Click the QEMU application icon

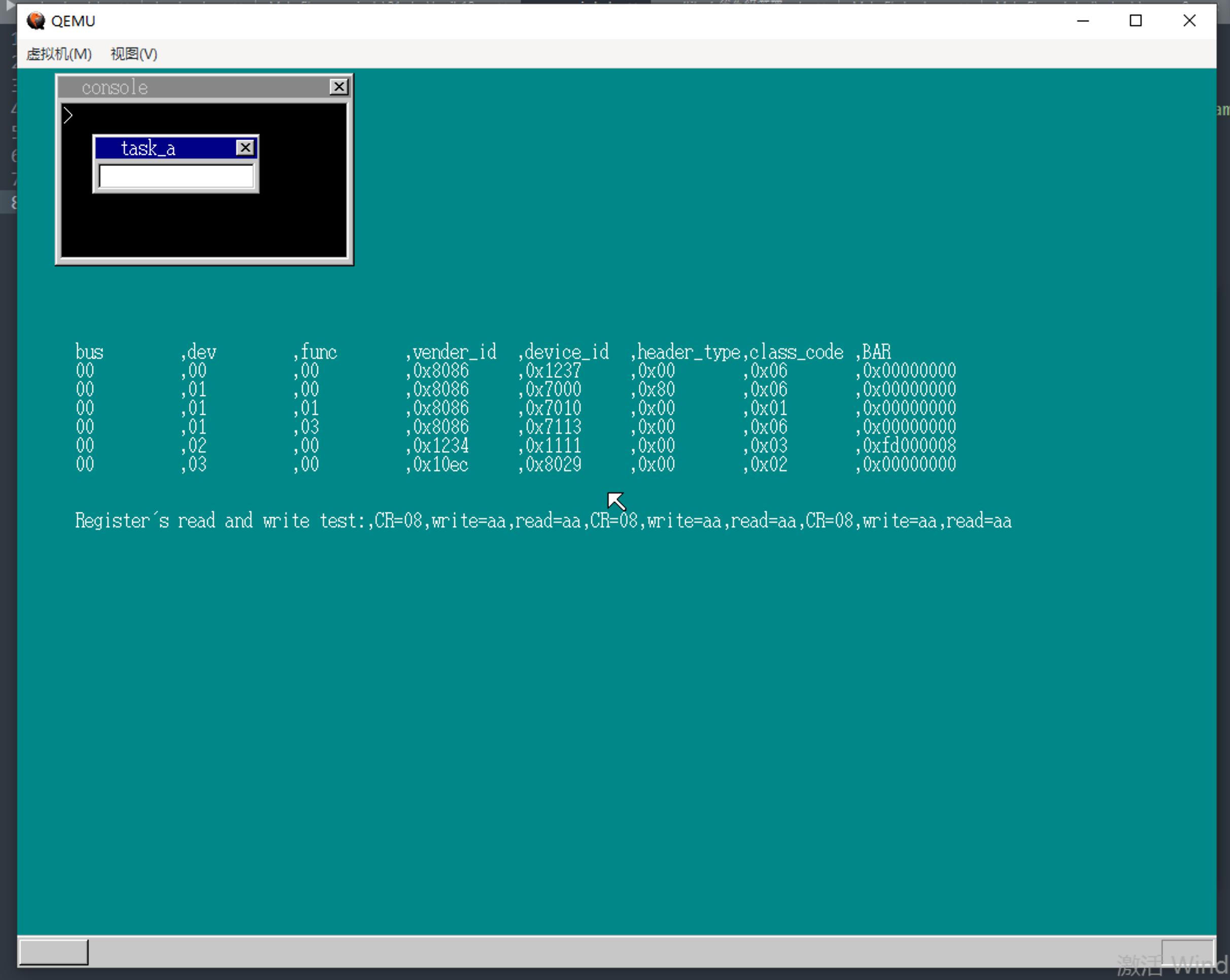36,21
